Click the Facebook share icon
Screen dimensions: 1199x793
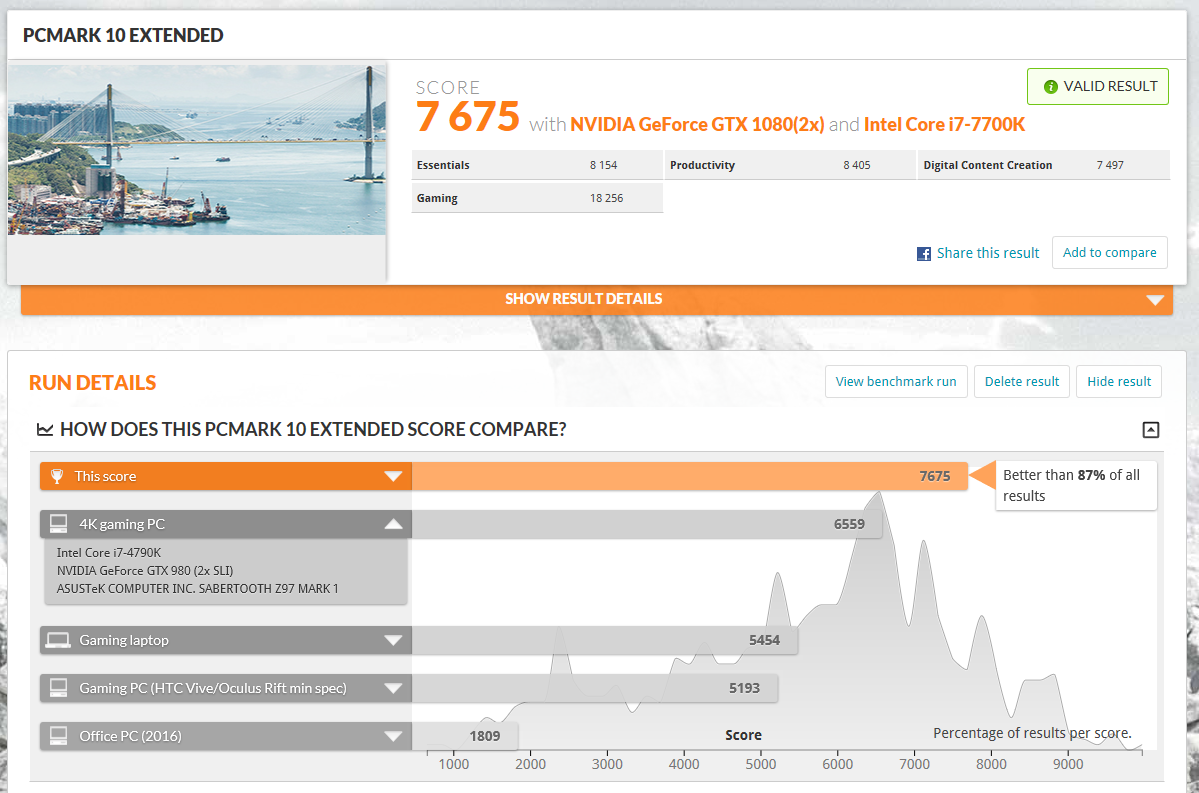tap(924, 254)
